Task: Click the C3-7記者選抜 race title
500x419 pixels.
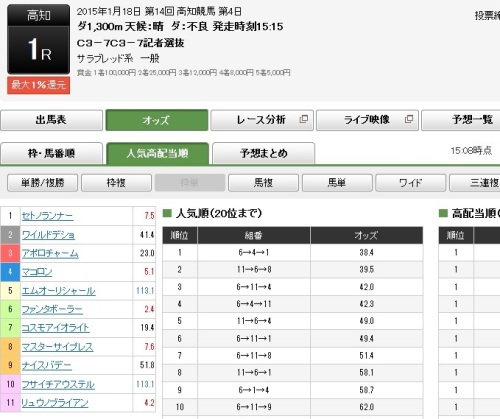Action: pos(131,43)
